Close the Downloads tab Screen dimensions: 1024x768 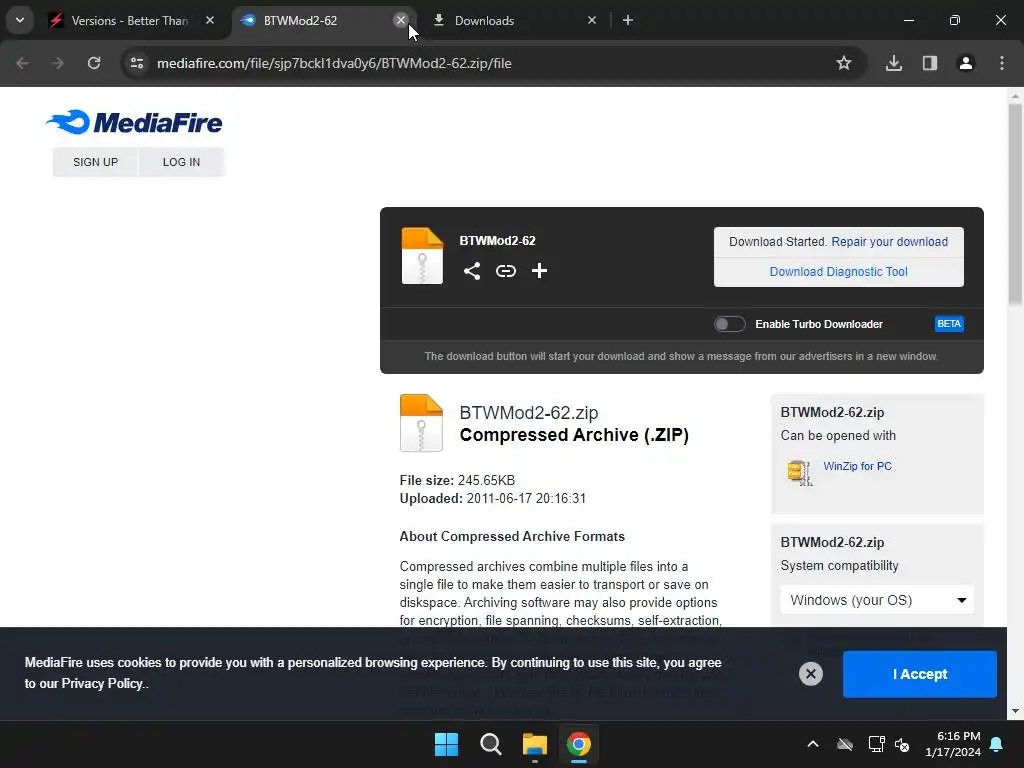click(x=592, y=20)
